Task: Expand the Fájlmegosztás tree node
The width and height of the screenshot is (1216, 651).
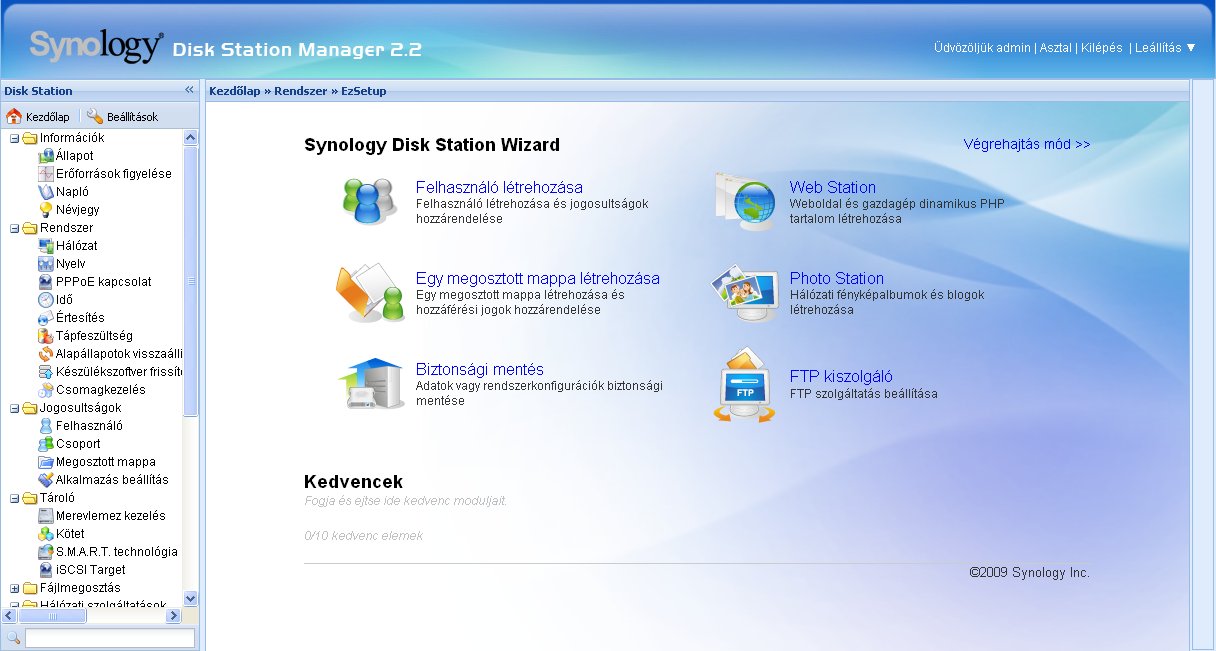Action: pos(15,588)
